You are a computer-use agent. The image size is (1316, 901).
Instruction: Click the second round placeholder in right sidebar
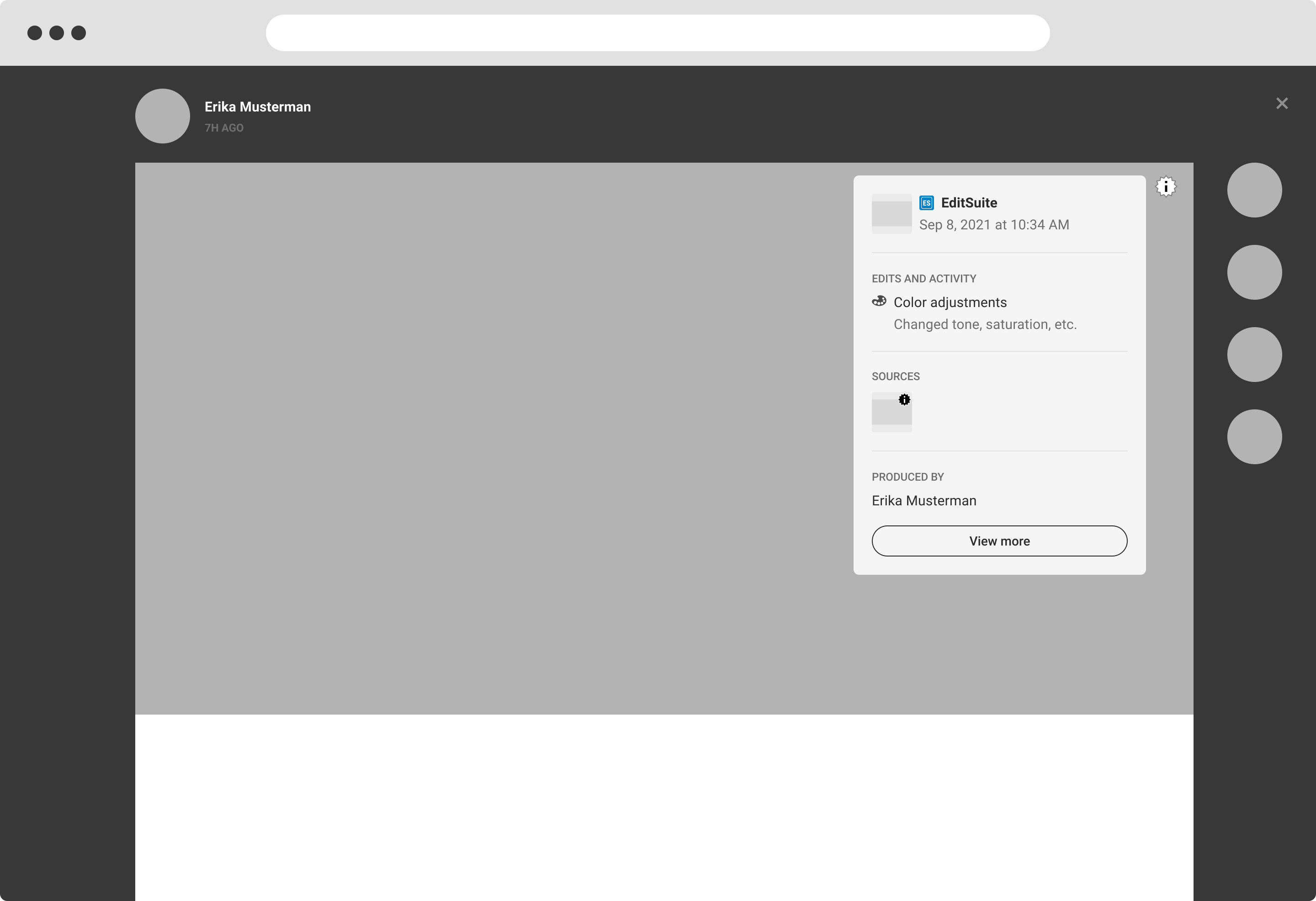pyautogui.click(x=1254, y=272)
